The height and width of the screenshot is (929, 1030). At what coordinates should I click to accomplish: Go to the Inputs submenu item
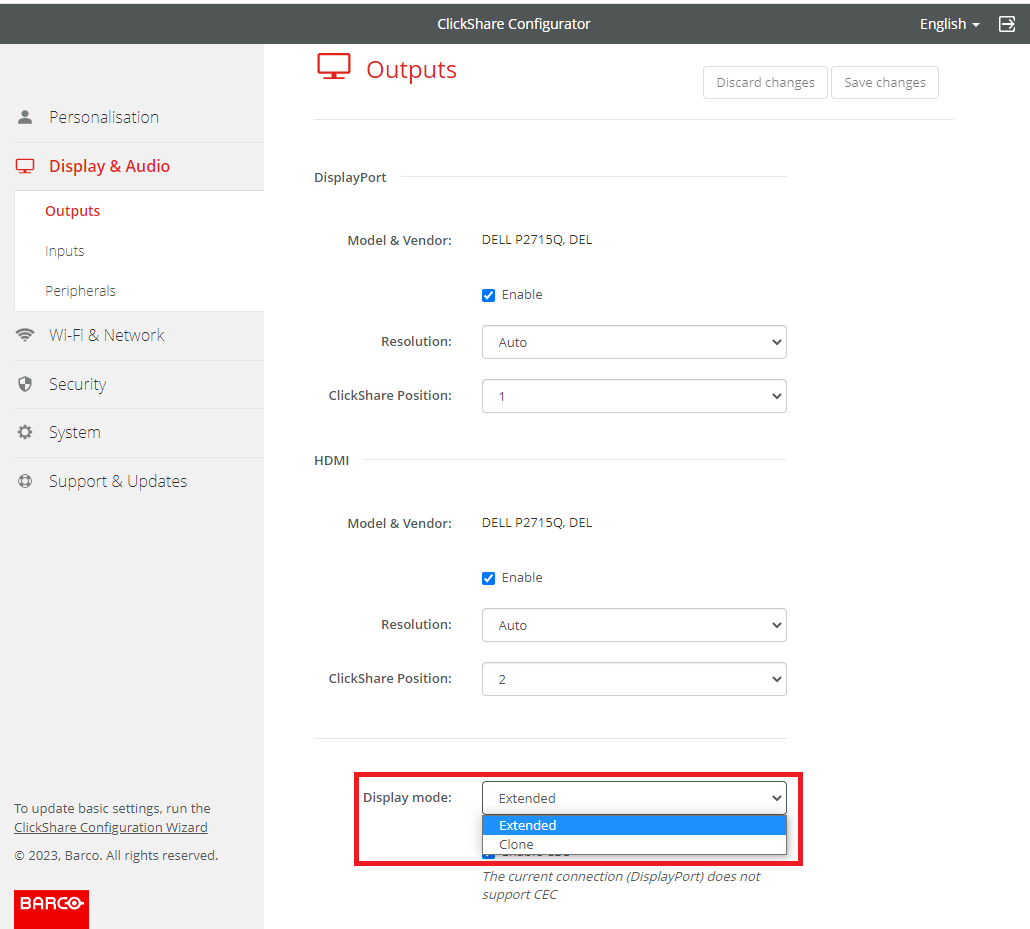65,251
